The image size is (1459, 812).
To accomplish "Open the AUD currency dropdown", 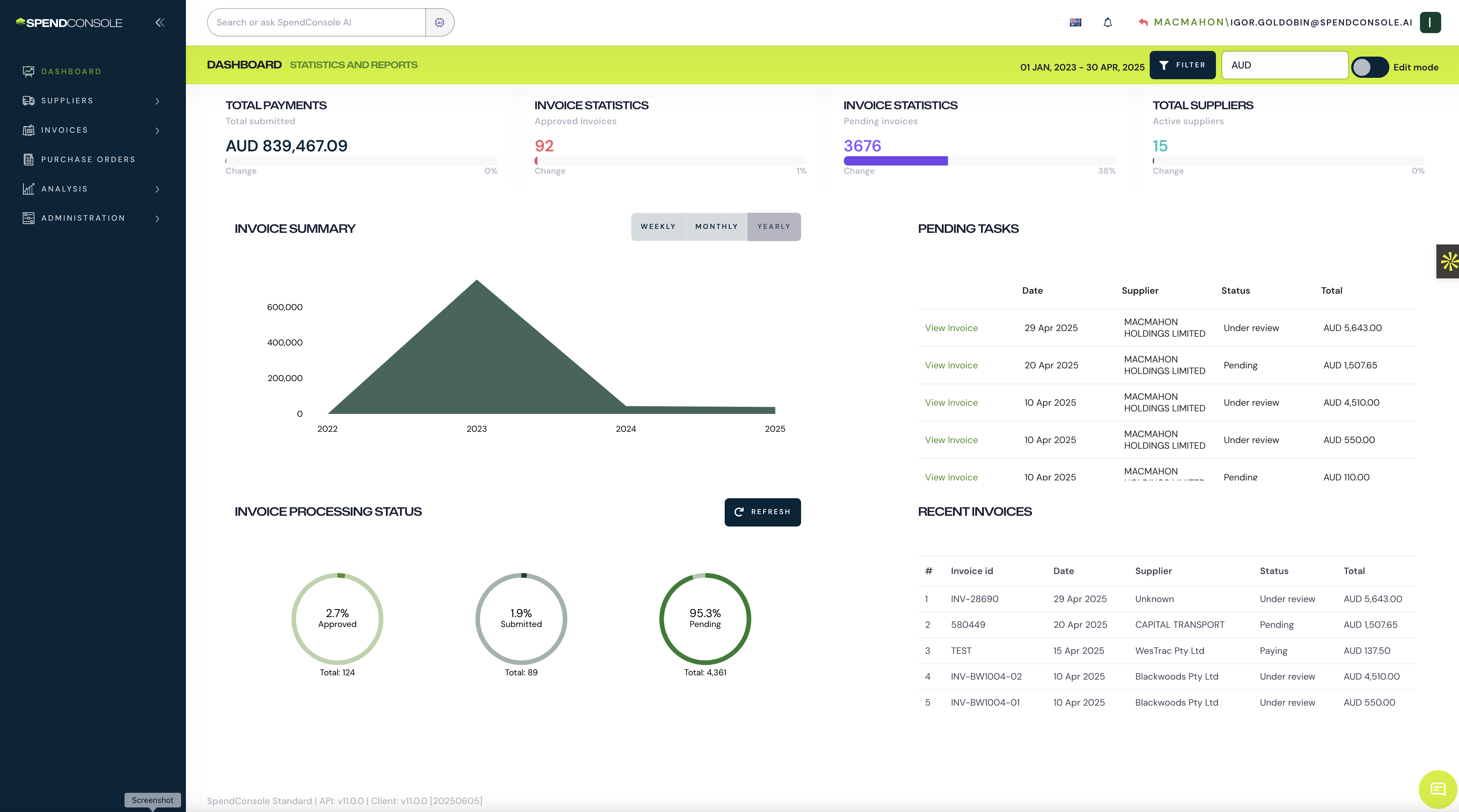I will tap(1285, 65).
